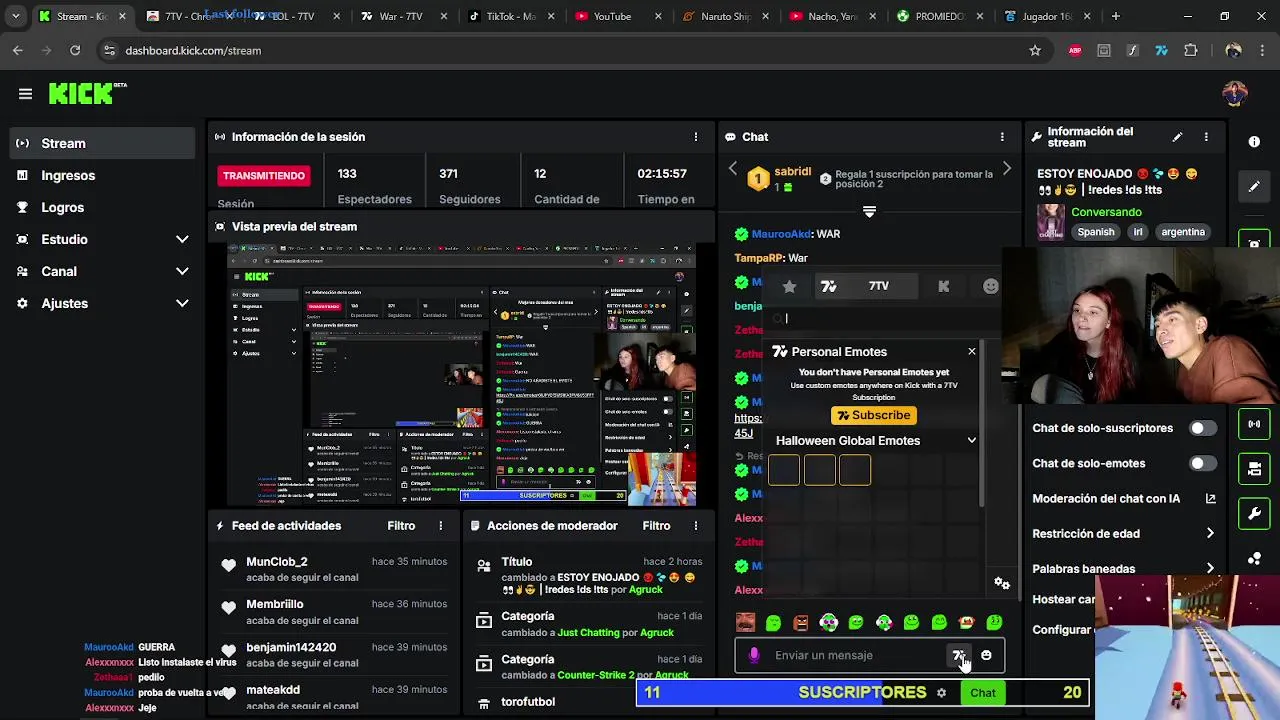Close the Personal Emotes notice
This screenshot has width=1280, height=720.
[971, 352]
